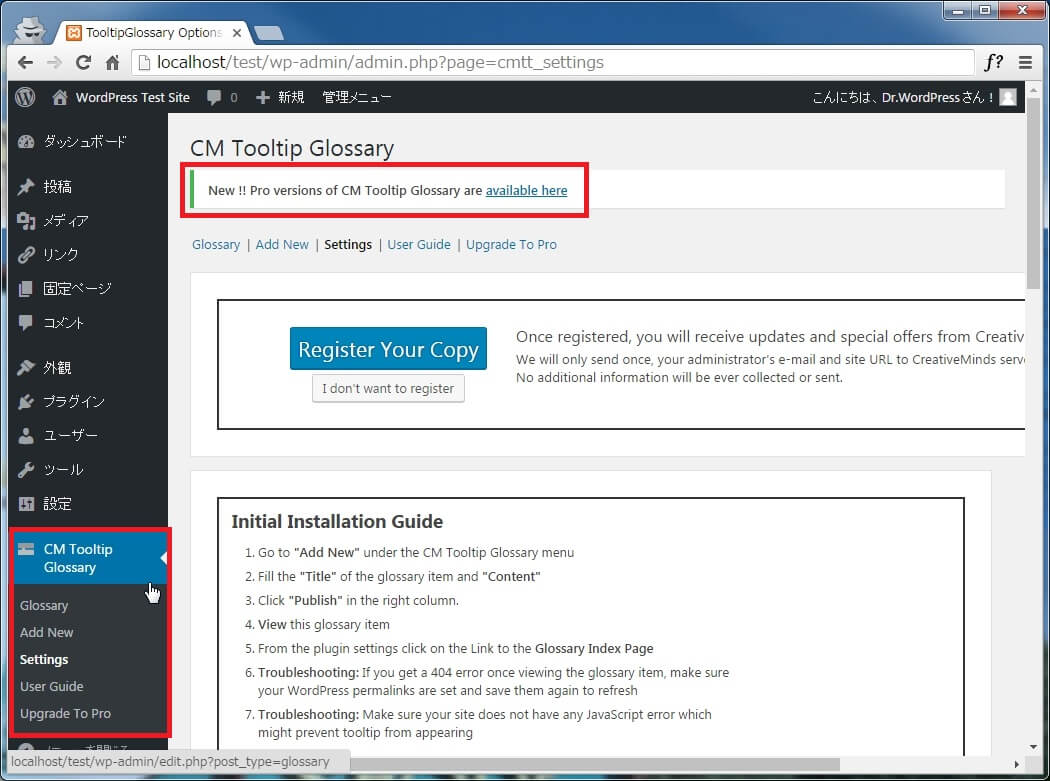This screenshot has height=781, width=1050.
Task: Open 設定 in the sidebar menu
Action: (57, 504)
